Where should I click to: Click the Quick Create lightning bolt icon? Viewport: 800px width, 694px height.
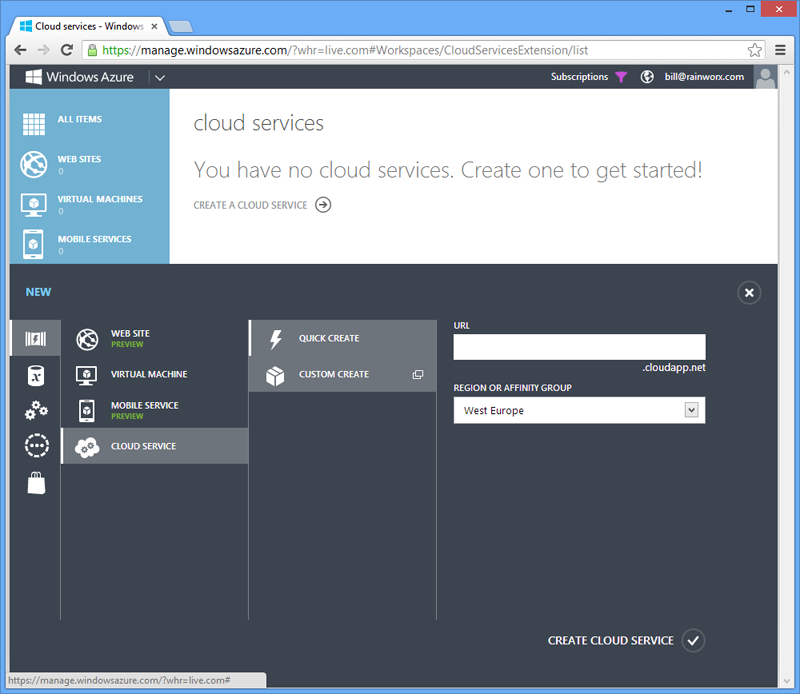point(276,339)
